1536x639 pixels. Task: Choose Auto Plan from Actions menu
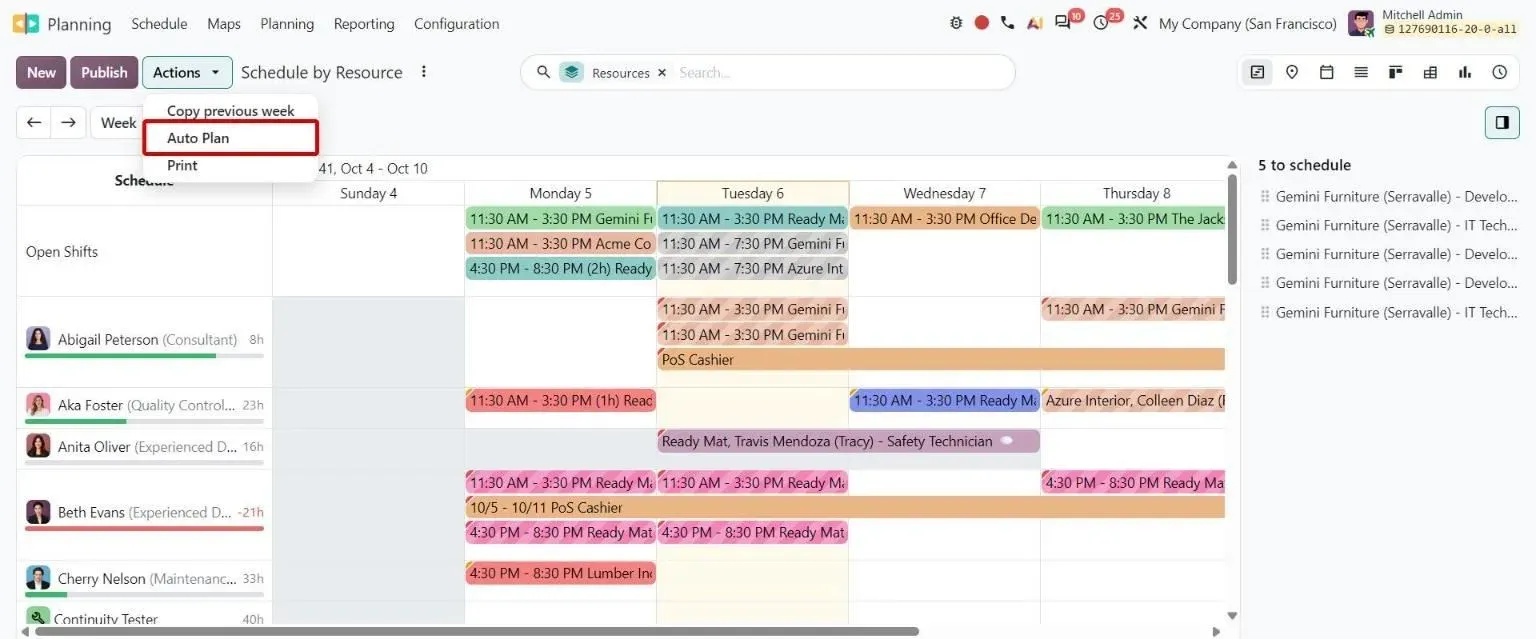point(231,138)
